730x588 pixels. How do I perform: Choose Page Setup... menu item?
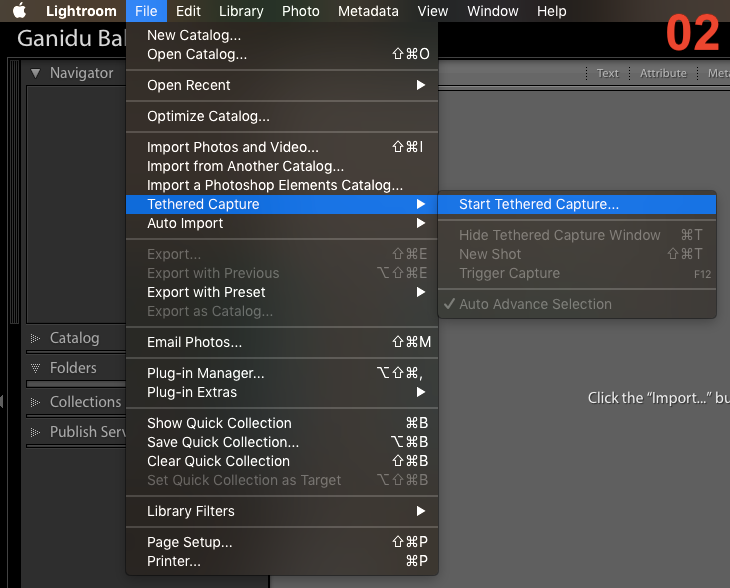[x=282, y=542]
